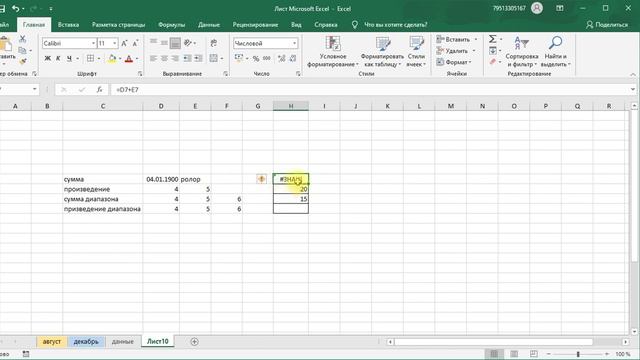Click the fill down icon
This screenshot has width=640, height=360.
493,51
